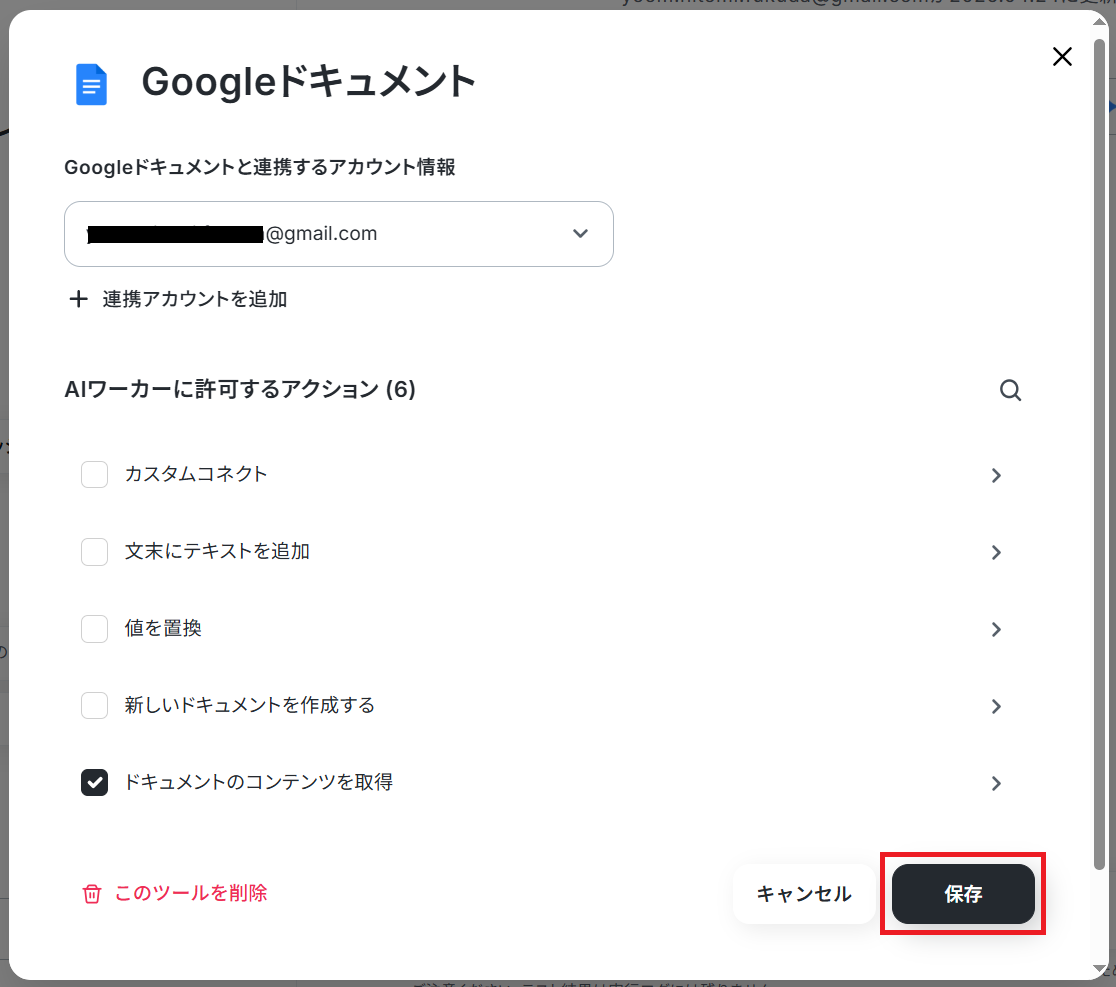Tick the 値を置換 checkbox
Viewport: 1116px width, 987px height.
tap(95, 629)
